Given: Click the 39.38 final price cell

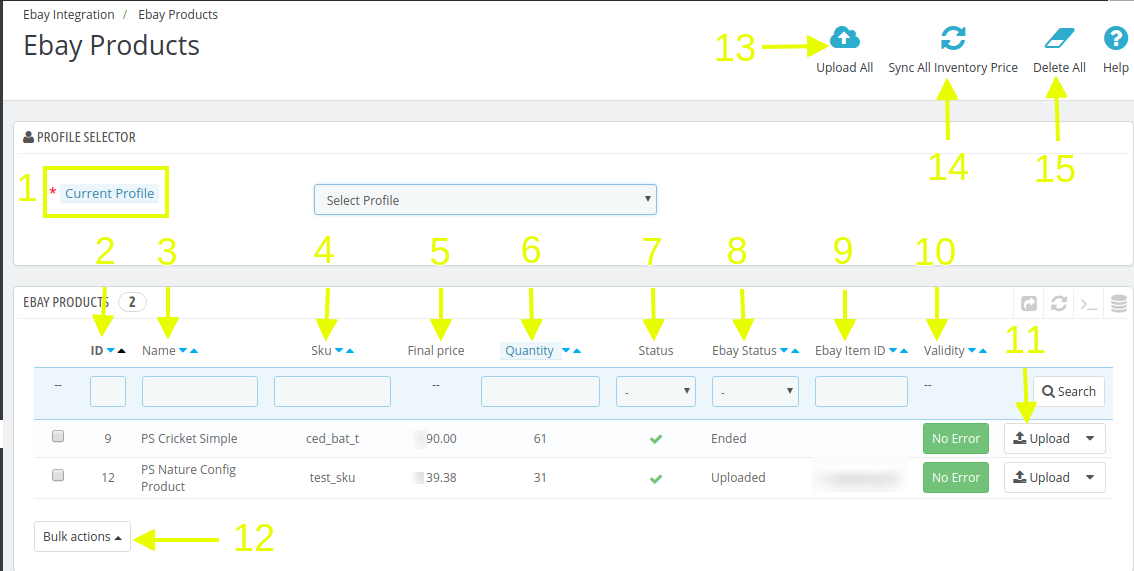Looking at the screenshot, I should pos(441,478).
